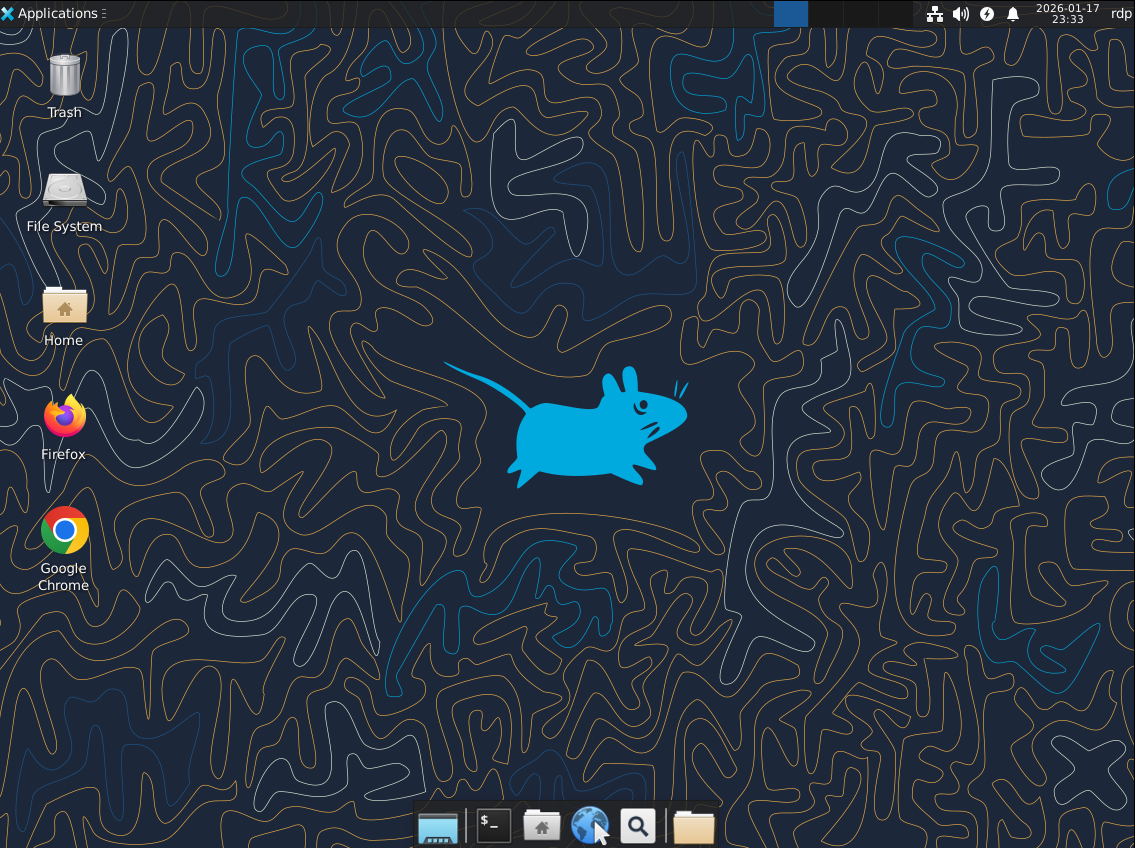Open Google Chrome from the desktop
Screen dimensions: 1135x848
(x=64, y=530)
